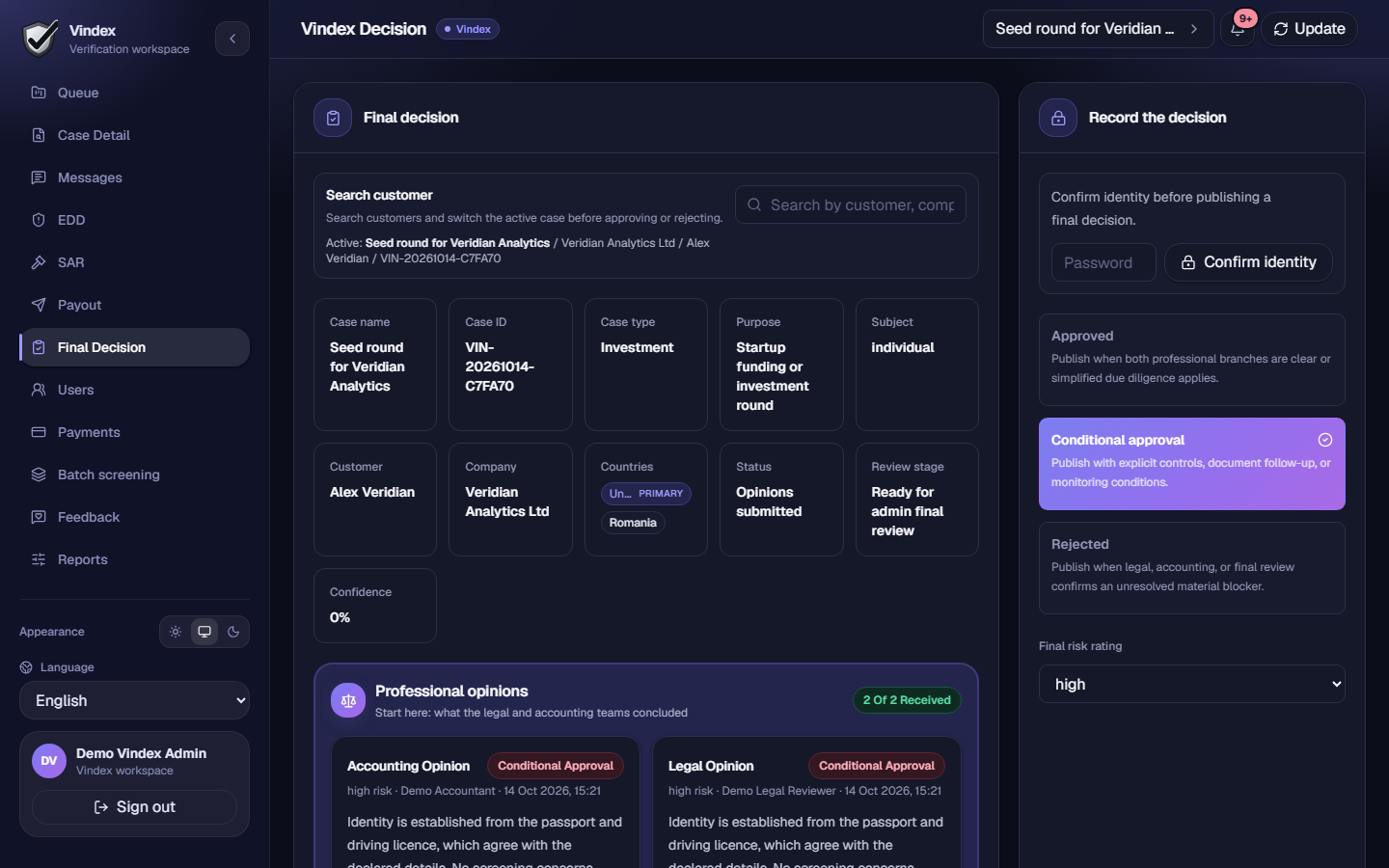The width and height of the screenshot is (1389, 868).
Task: Click the Update button
Action: 1309,29
